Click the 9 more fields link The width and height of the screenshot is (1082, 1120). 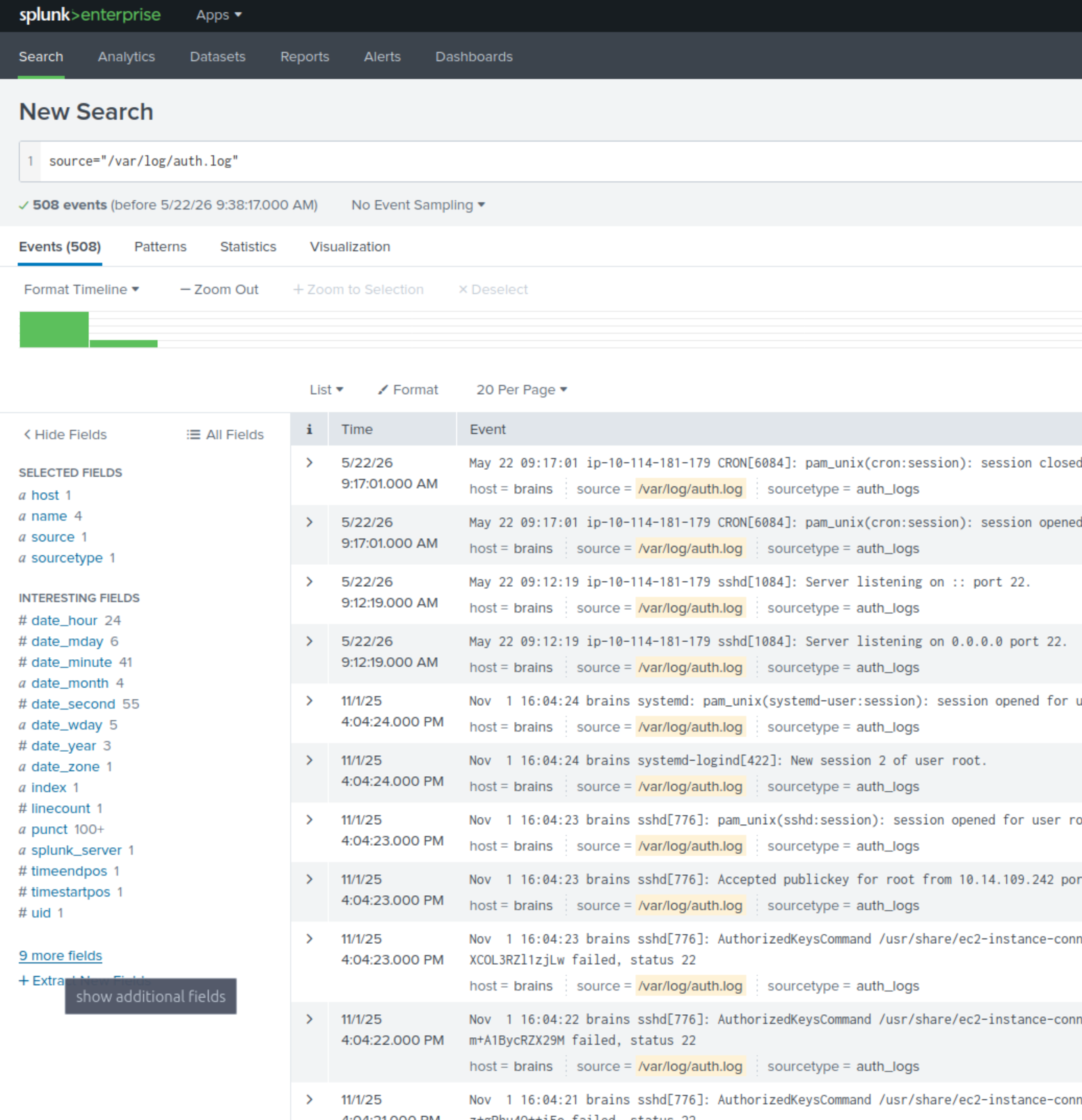[x=61, y=956]
